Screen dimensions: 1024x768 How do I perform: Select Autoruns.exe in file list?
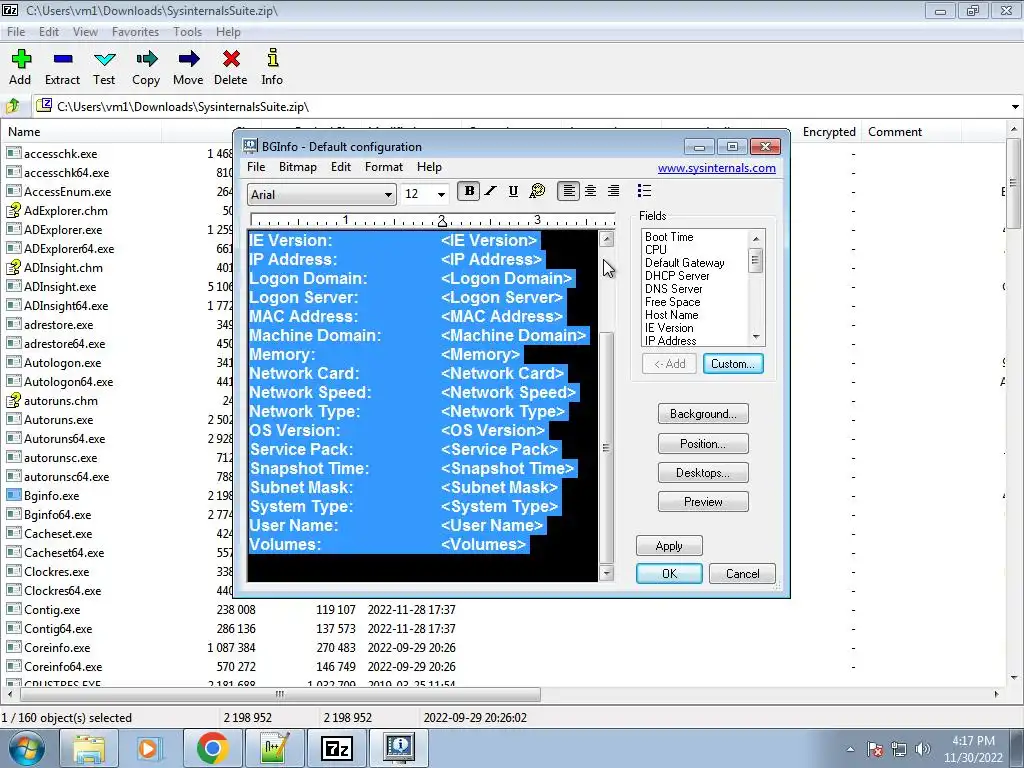[58, 420]
